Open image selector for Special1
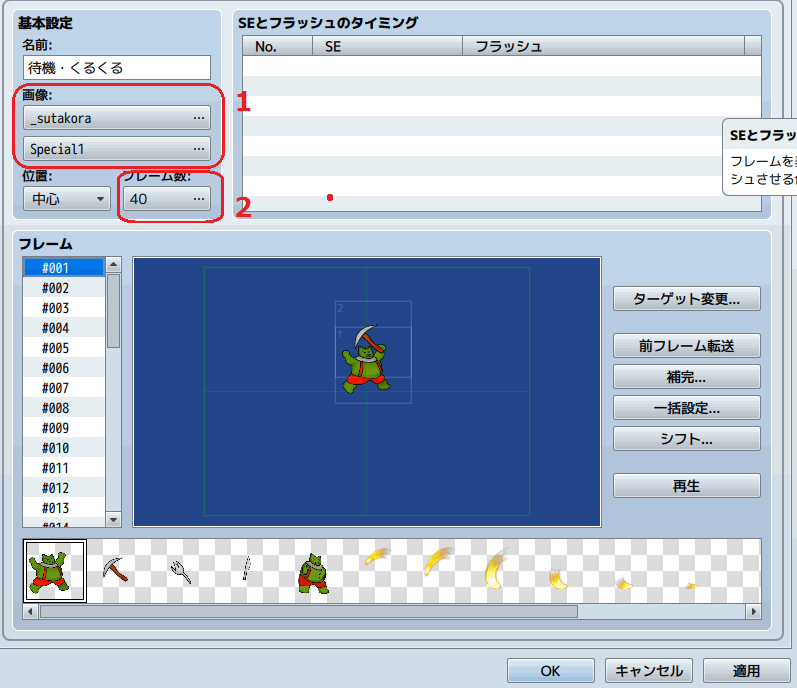Screen dimensions: 797x688 tap(117, 149)
